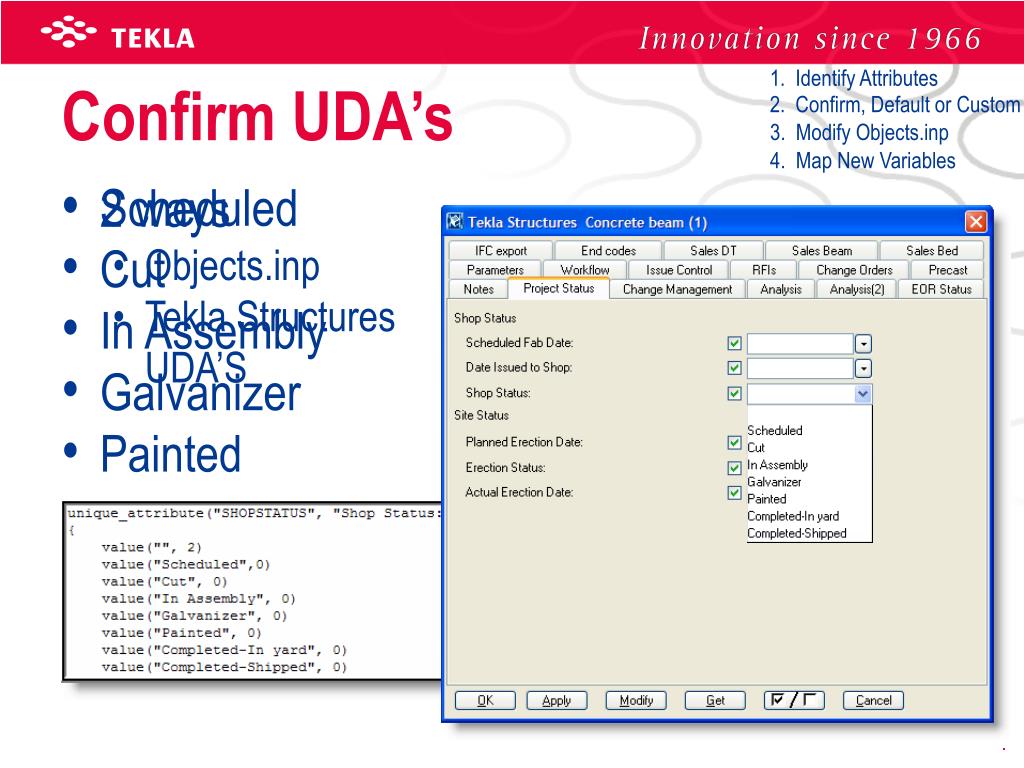Switch to the Sales DT tab
The width and height of the screenshot is (1024, 768).
click(713, 251)
